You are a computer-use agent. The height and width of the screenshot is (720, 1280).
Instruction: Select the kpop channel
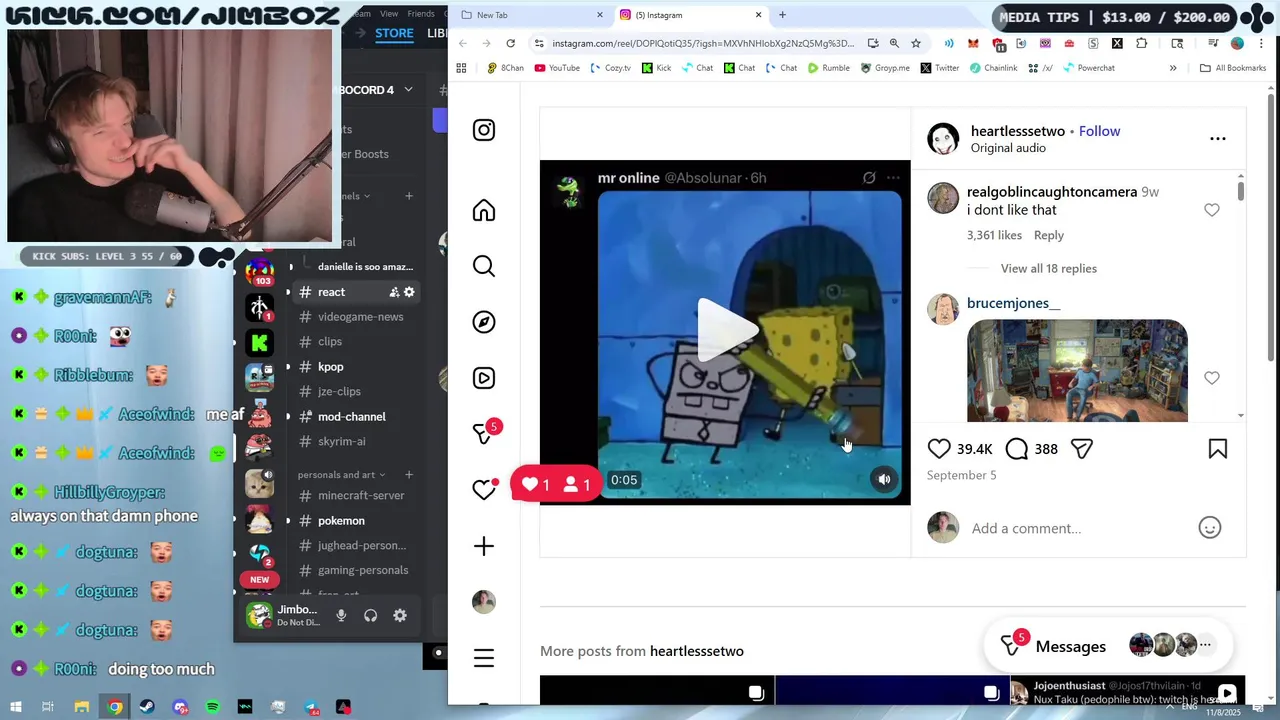click(x=330, y=367)
